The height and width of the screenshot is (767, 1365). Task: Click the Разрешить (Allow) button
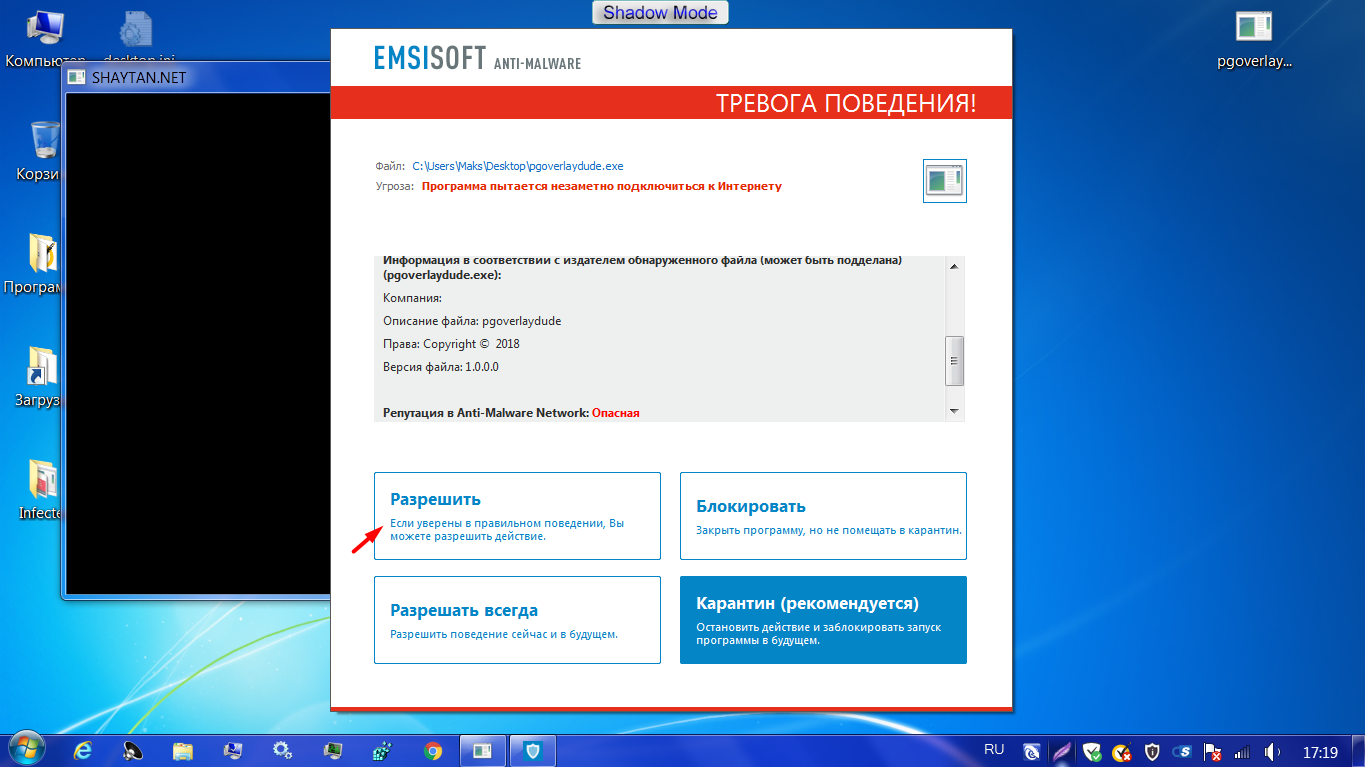(517, 516)
